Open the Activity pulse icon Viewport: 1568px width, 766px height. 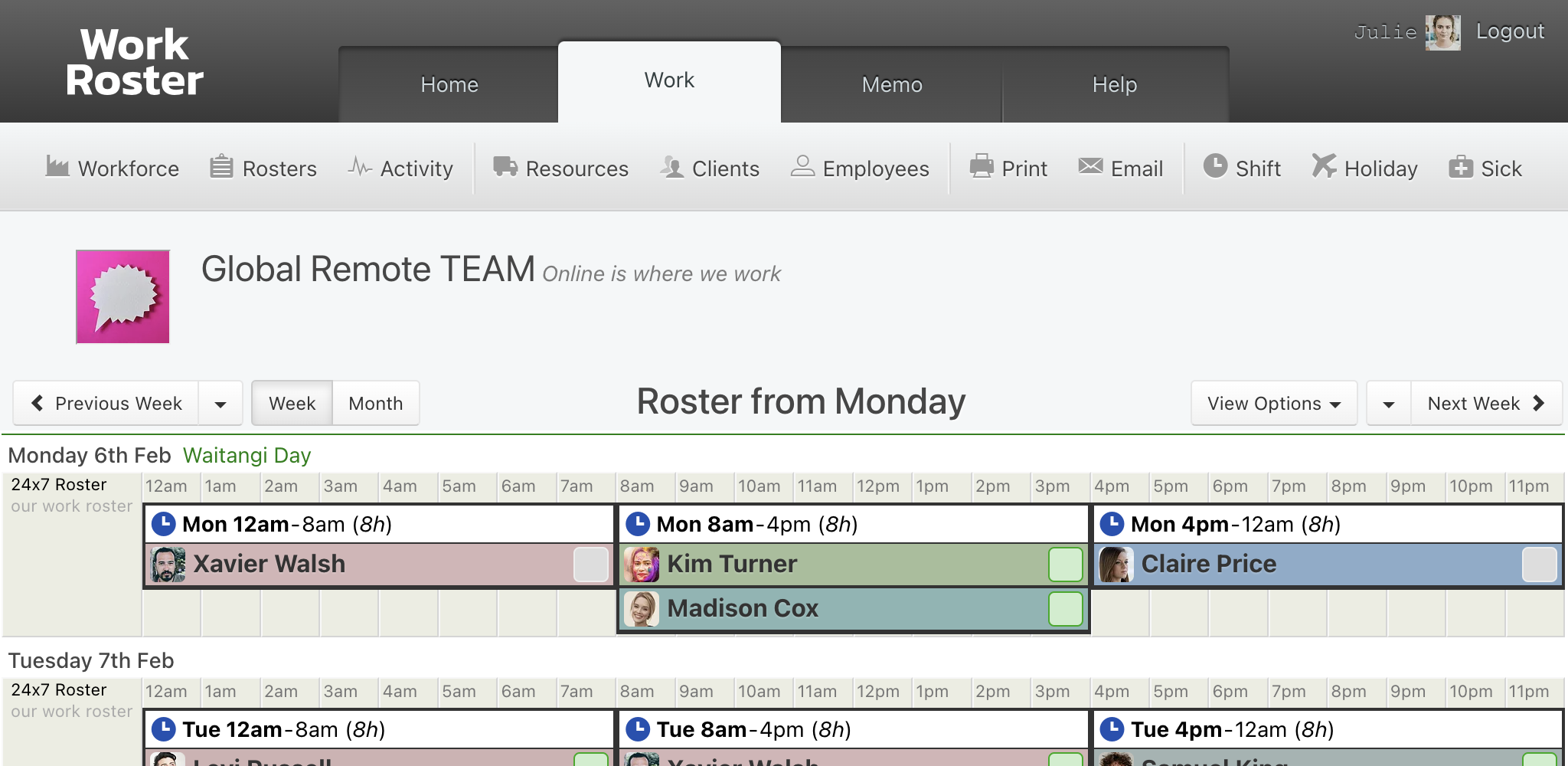pos(360,167)
